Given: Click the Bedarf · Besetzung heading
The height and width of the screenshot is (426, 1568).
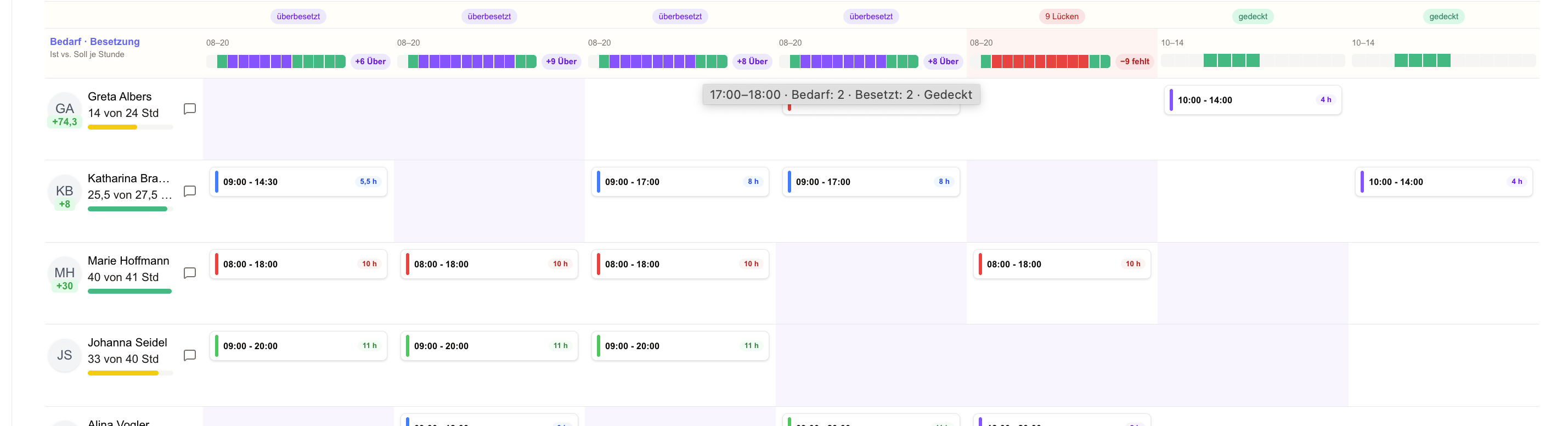Looking at the screenshot, I should (x=95, y=41).
